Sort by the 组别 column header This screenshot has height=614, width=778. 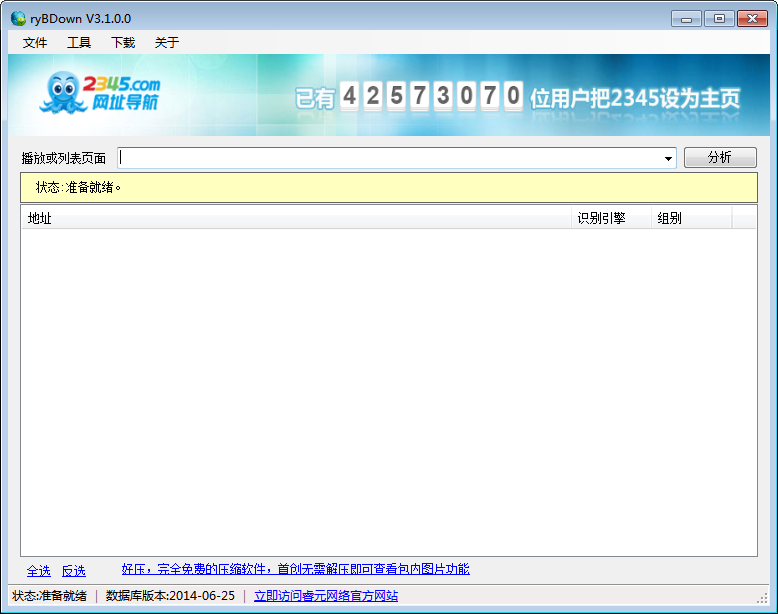[x=691, y=218]
